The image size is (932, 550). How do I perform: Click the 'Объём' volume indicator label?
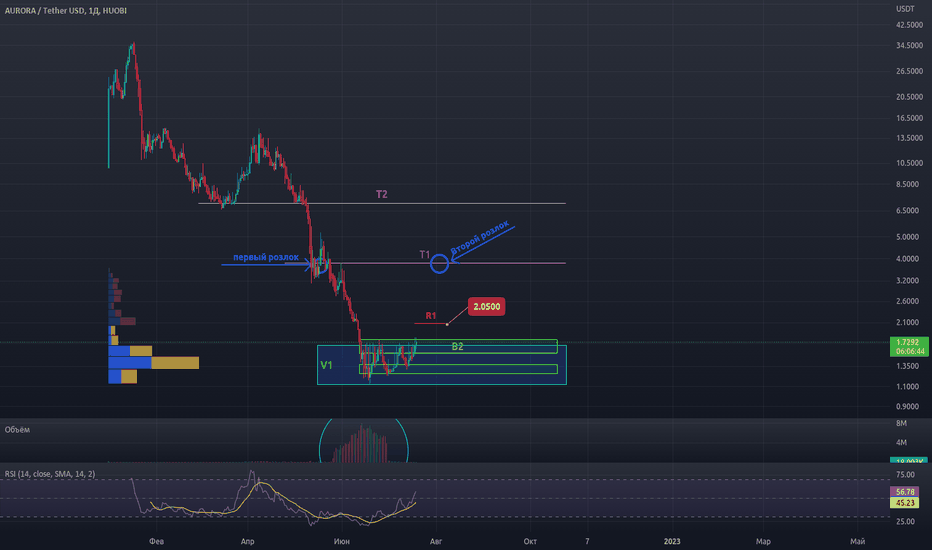pos(17,429)
